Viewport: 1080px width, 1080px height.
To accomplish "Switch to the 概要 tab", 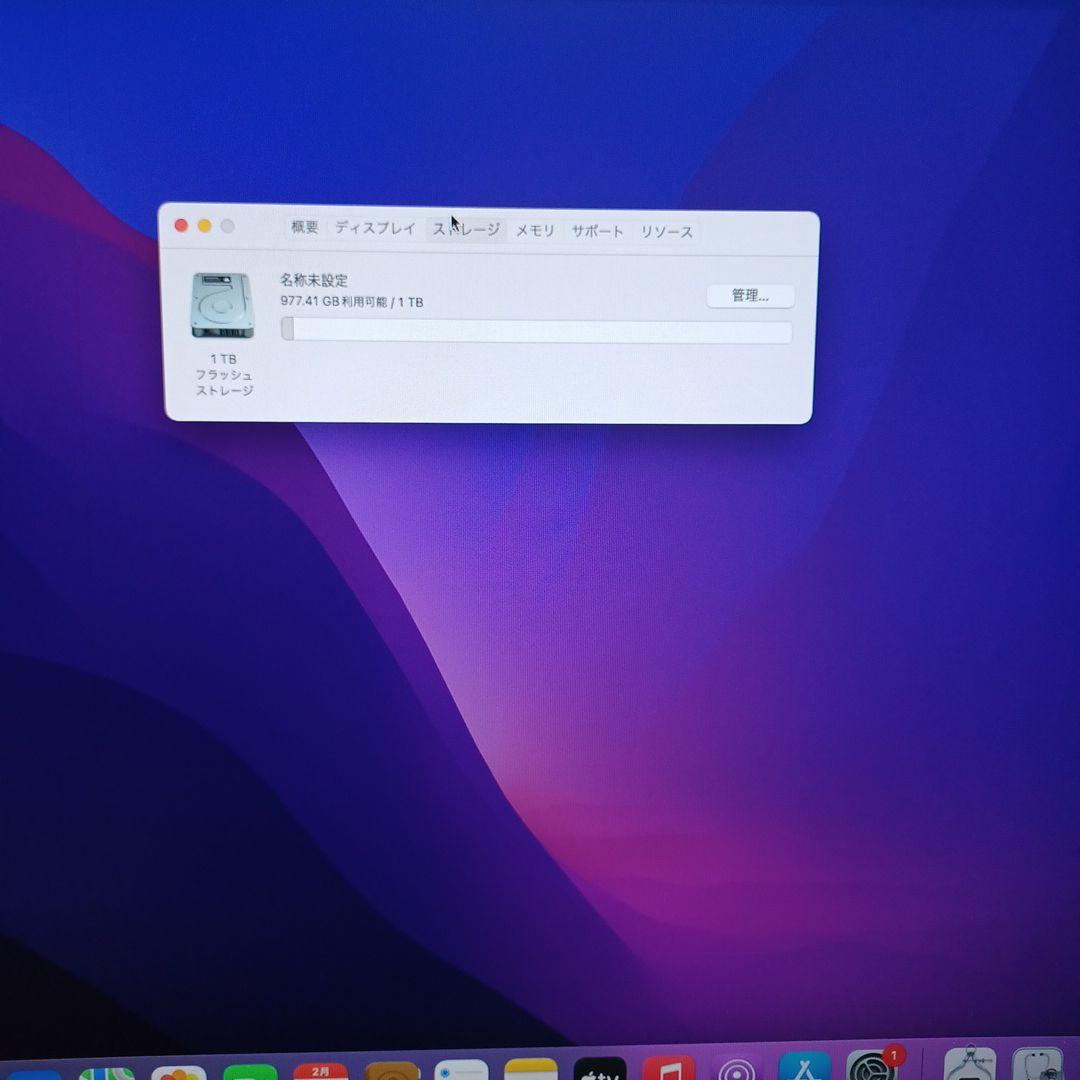I will click(x=304, y=228).
